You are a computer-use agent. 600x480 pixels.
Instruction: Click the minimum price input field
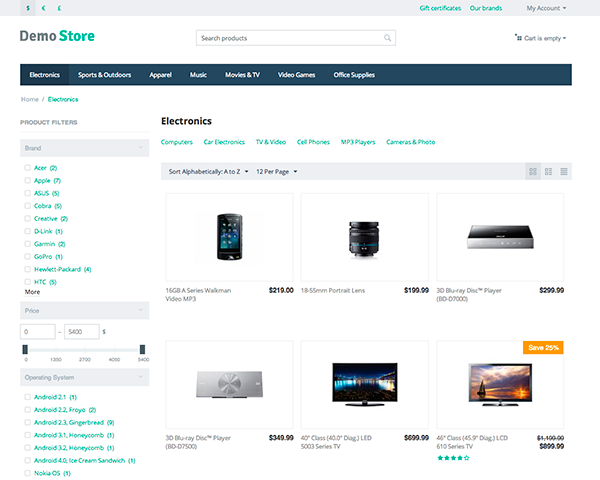click(x=38, y=331)
